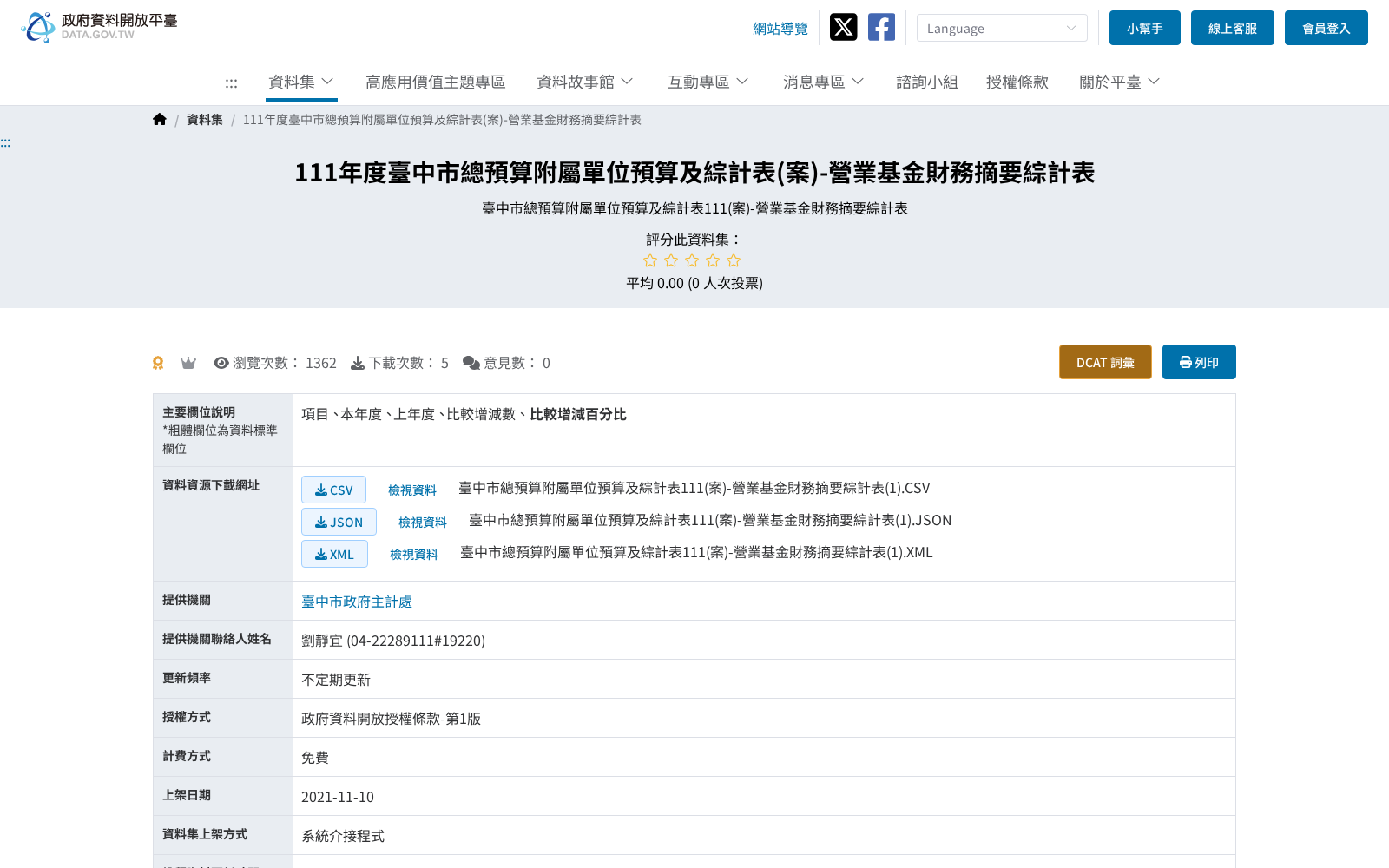
Task: Click the 政府資料開放授權條款-第1版 value
Action: (x=391, y=719)
